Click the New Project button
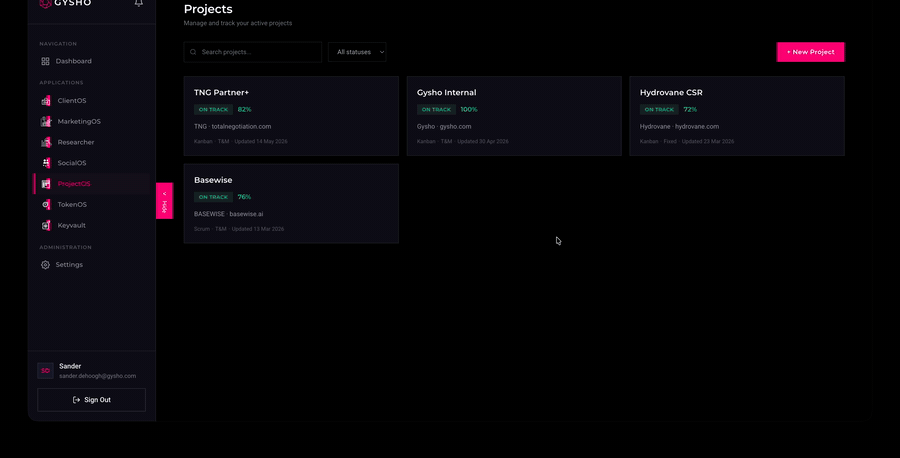900x458 pixels. click(810, 52)
